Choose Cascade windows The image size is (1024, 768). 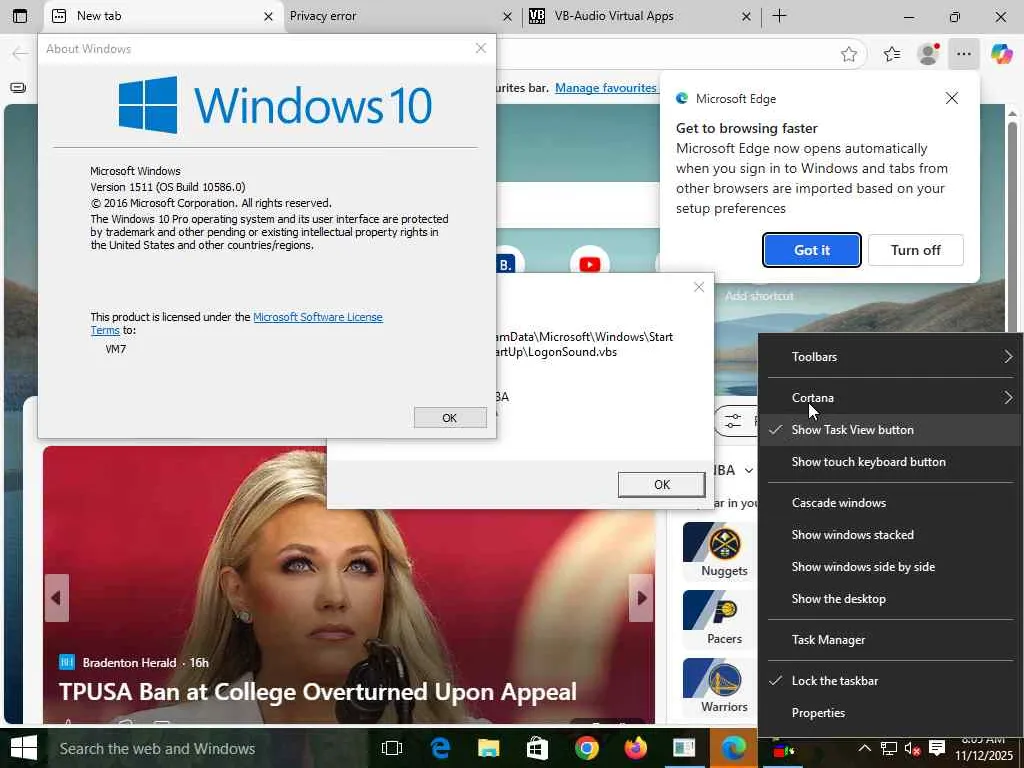click(x=891, y=503)
